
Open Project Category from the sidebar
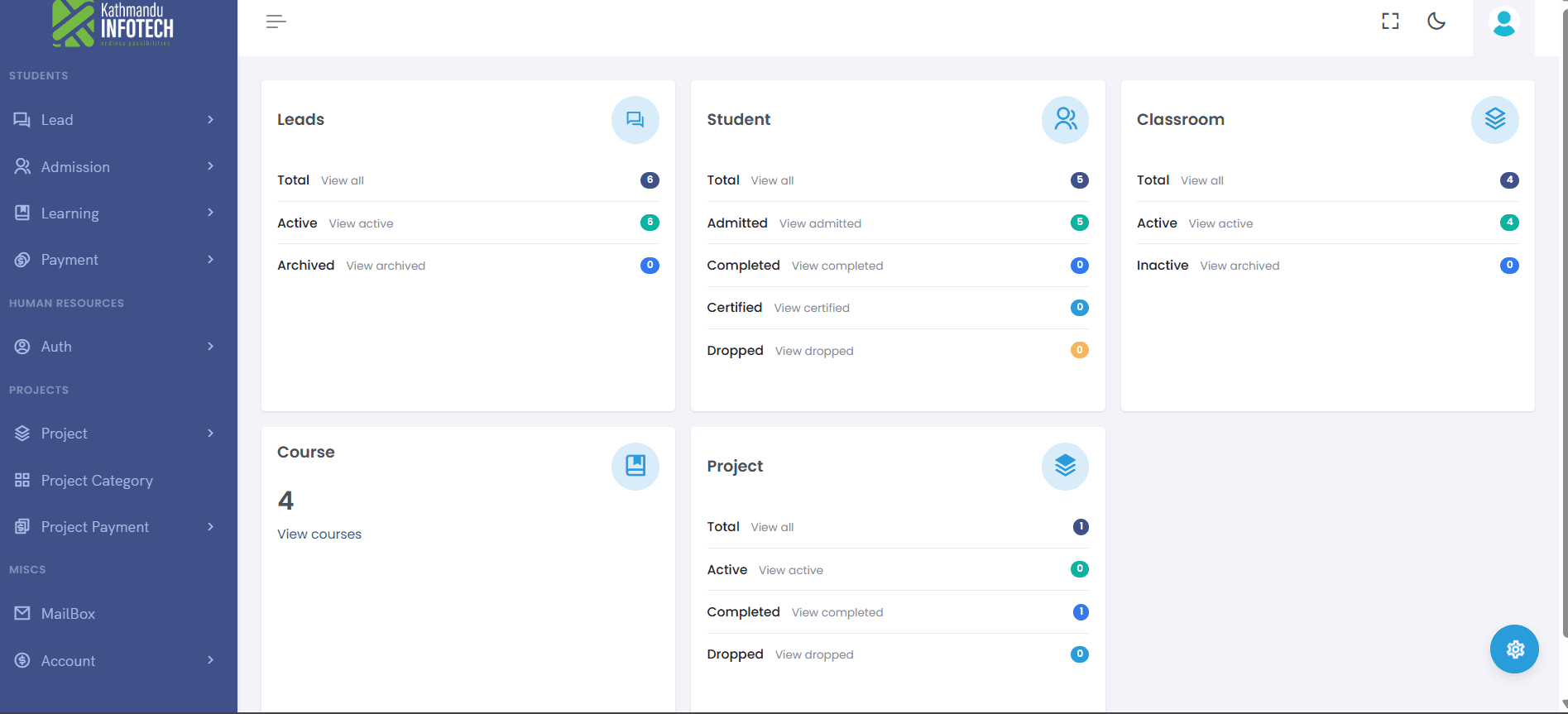tap(97, 481)
